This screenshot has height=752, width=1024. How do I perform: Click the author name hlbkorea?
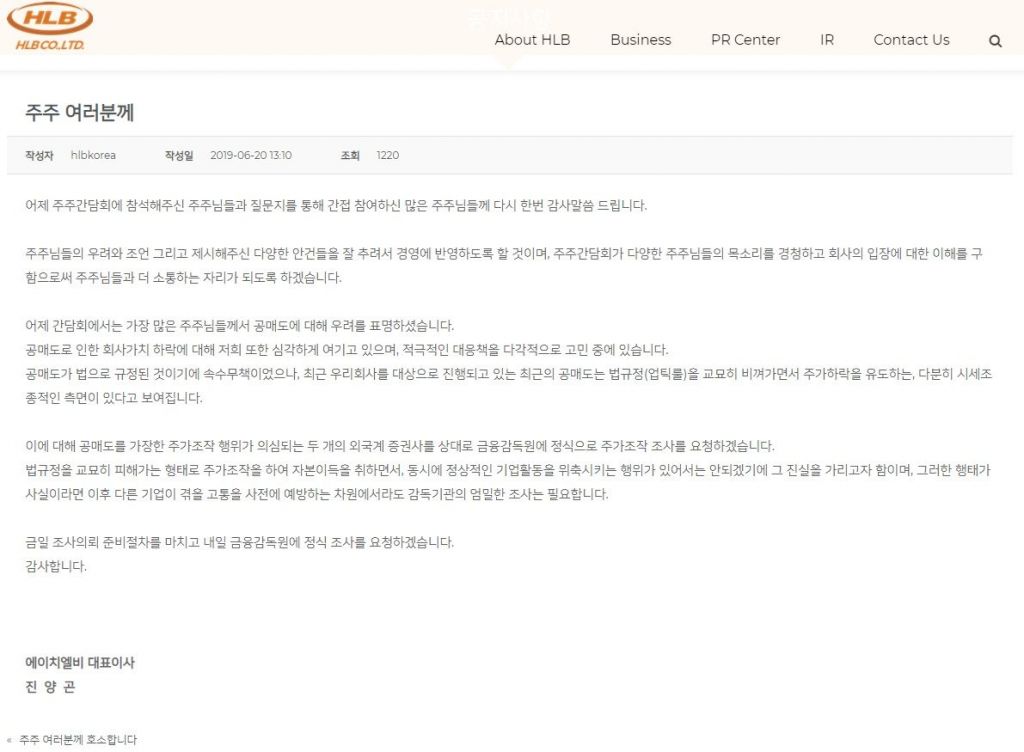coord(93,155)
